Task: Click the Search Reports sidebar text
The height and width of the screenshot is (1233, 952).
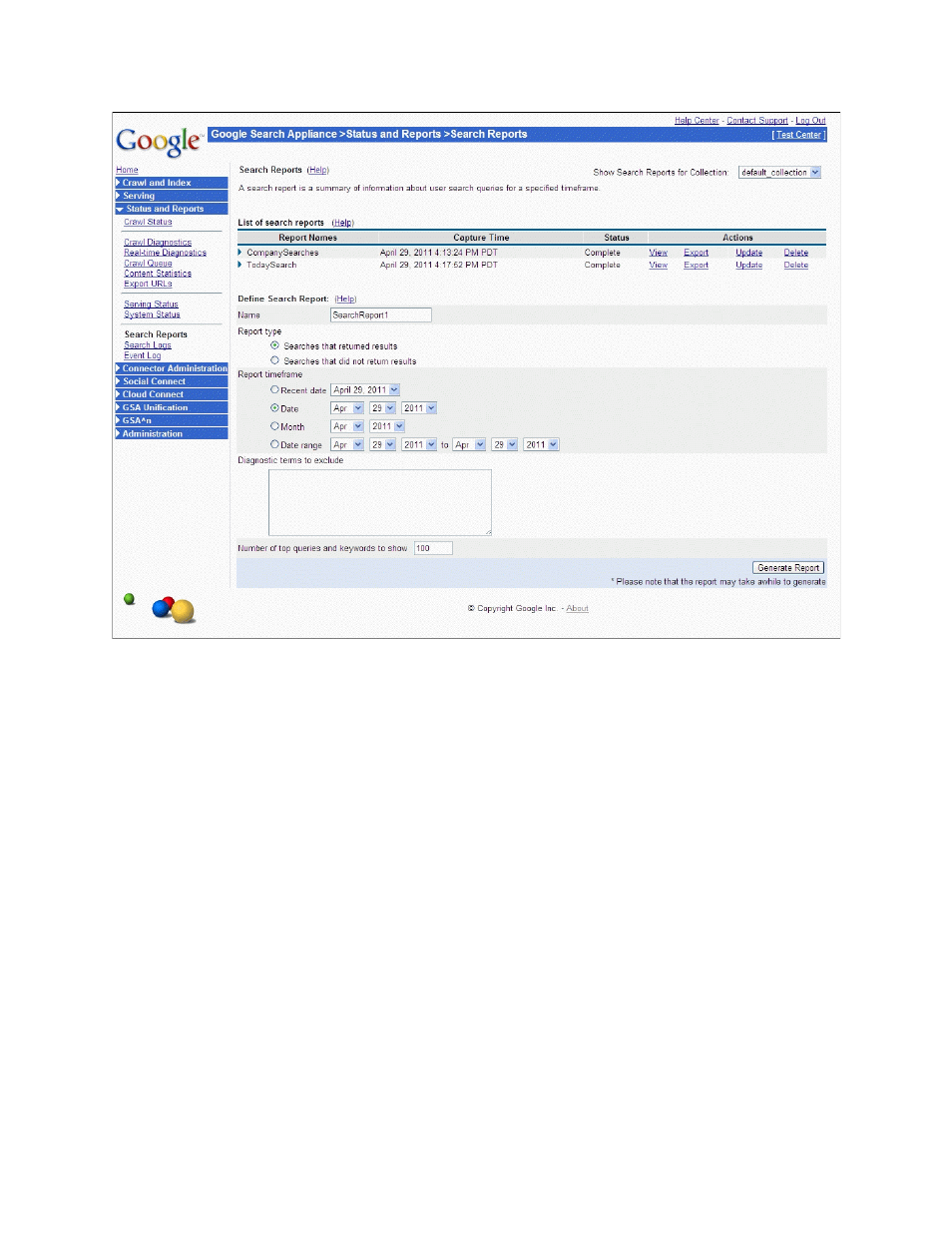Action: (156, 334)
